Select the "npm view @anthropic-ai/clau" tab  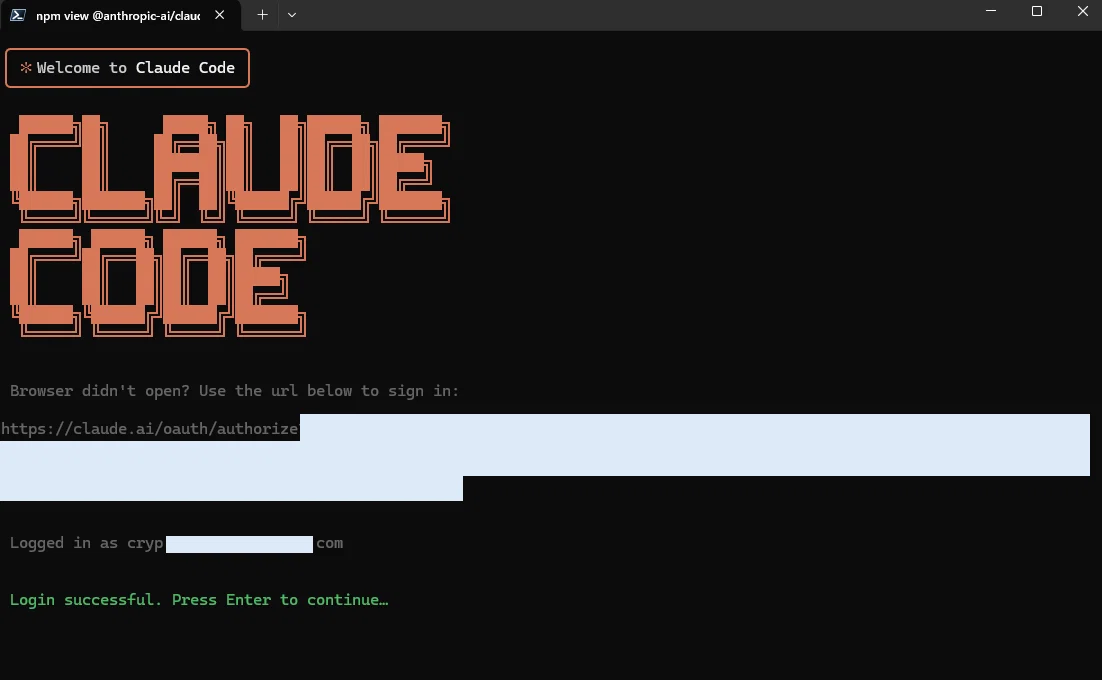click(121, 15)
